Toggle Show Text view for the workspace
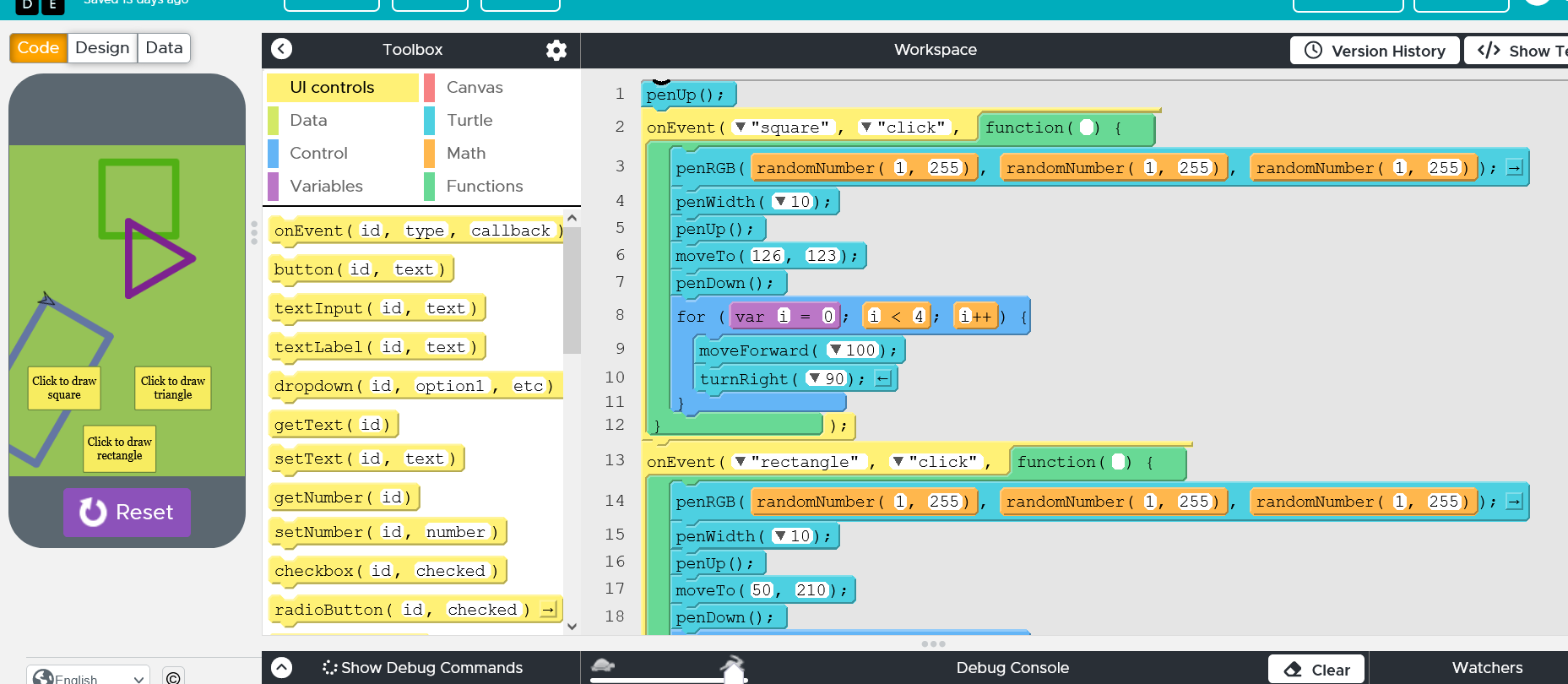Viewport: 1568px width, 684px height. pyautogui.click(x=1517, y=51)
